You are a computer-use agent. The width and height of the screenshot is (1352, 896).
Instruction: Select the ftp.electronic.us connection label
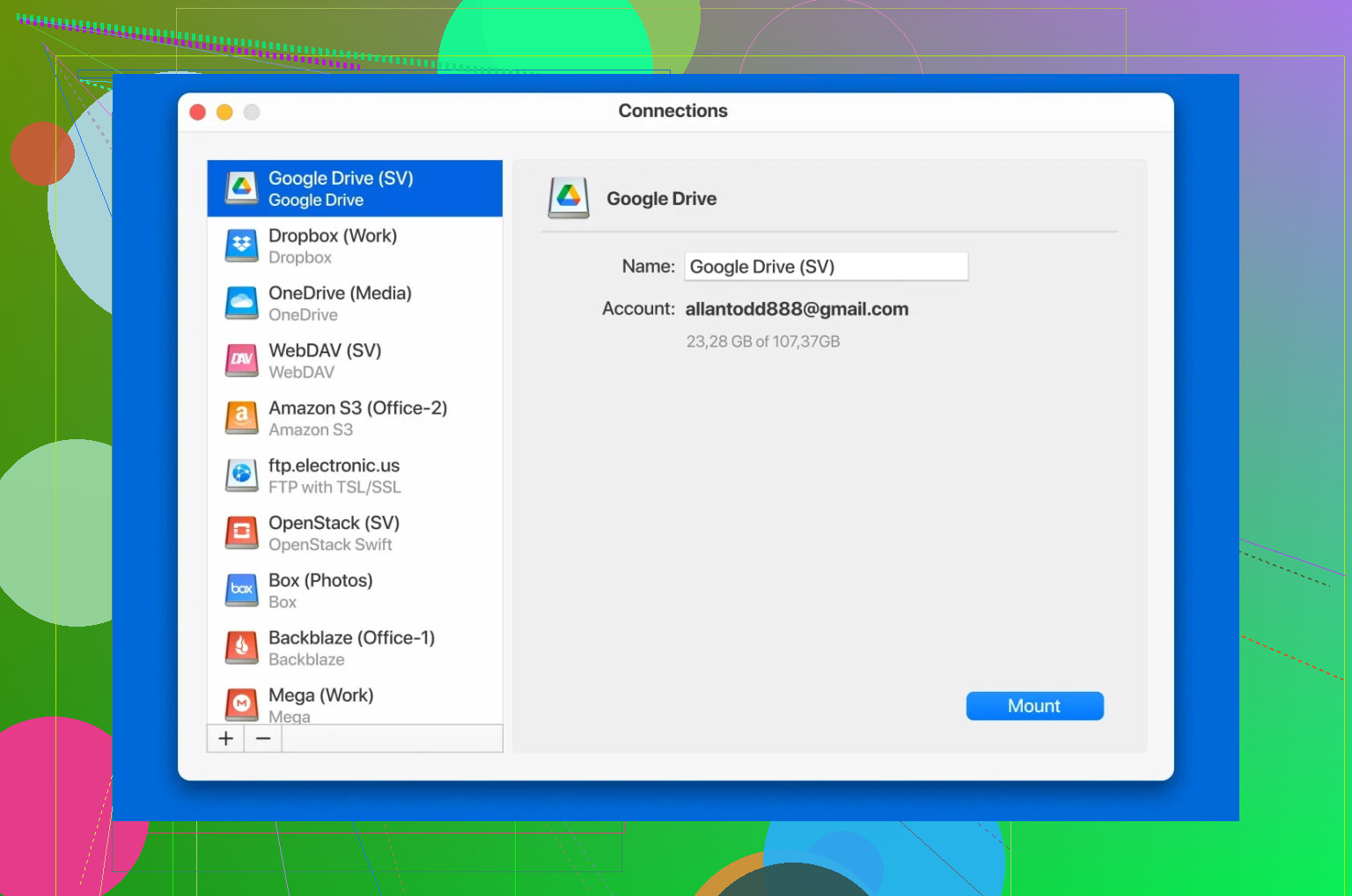[334, 466]
